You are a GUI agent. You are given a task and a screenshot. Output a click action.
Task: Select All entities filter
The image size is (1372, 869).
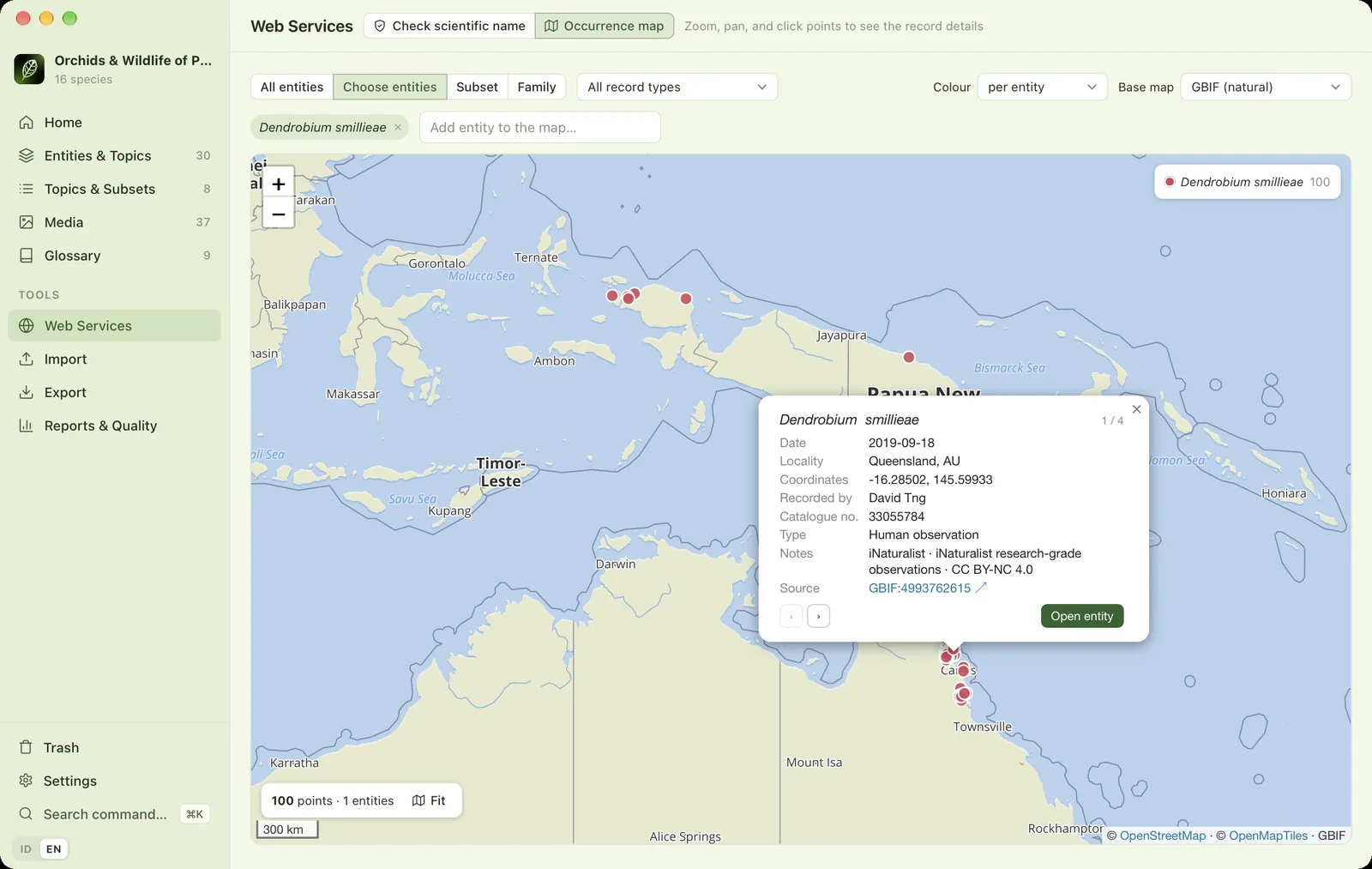pos(292,88)
